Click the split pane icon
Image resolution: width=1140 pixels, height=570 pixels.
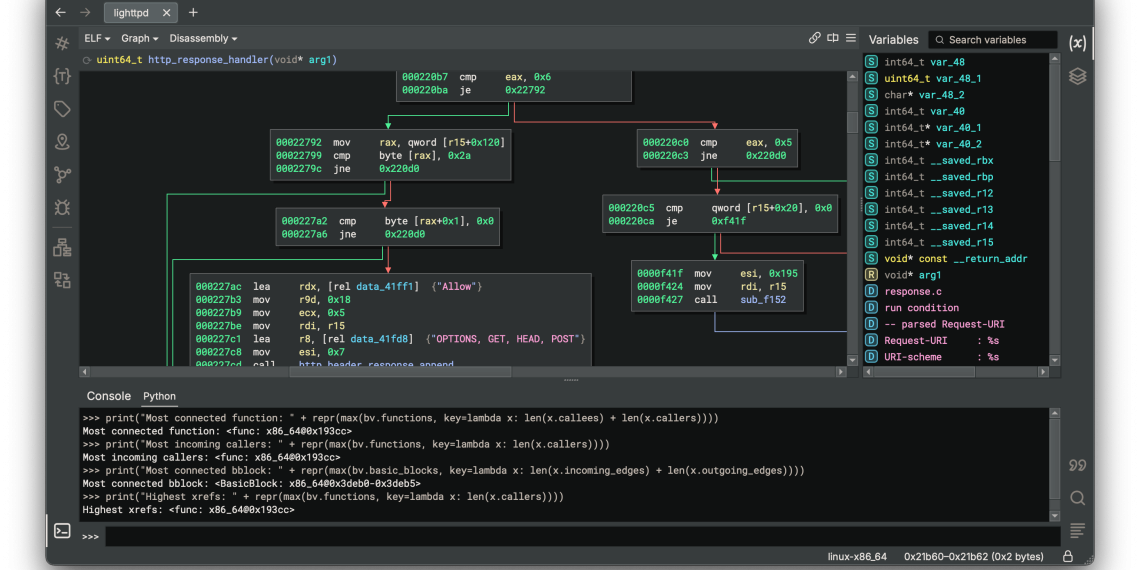click(833, 38)
